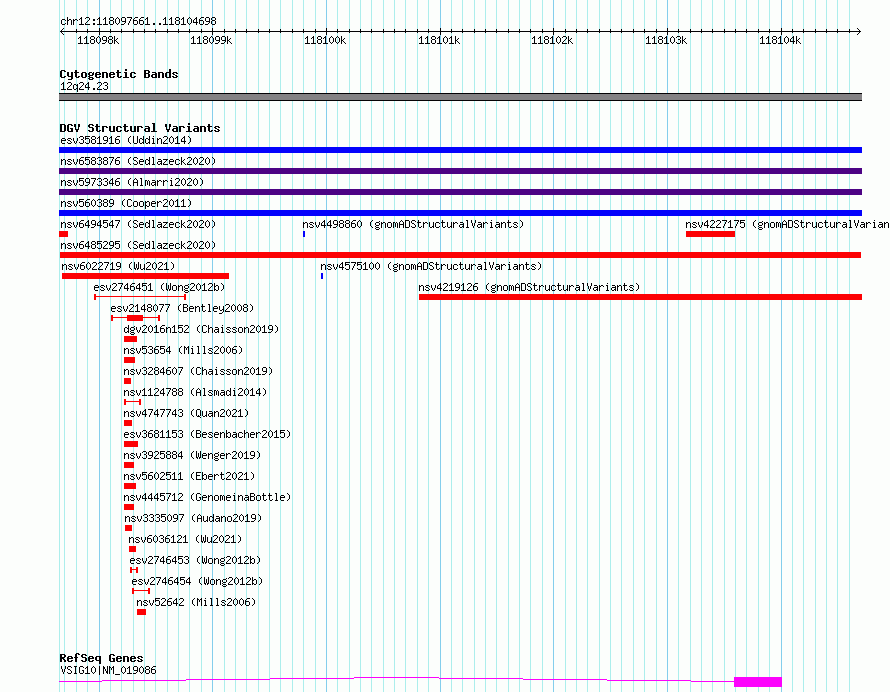Screen dimensions: 890x692
Task: Click nsv560389 (Cooper2011) label
Action: point(126,203)
